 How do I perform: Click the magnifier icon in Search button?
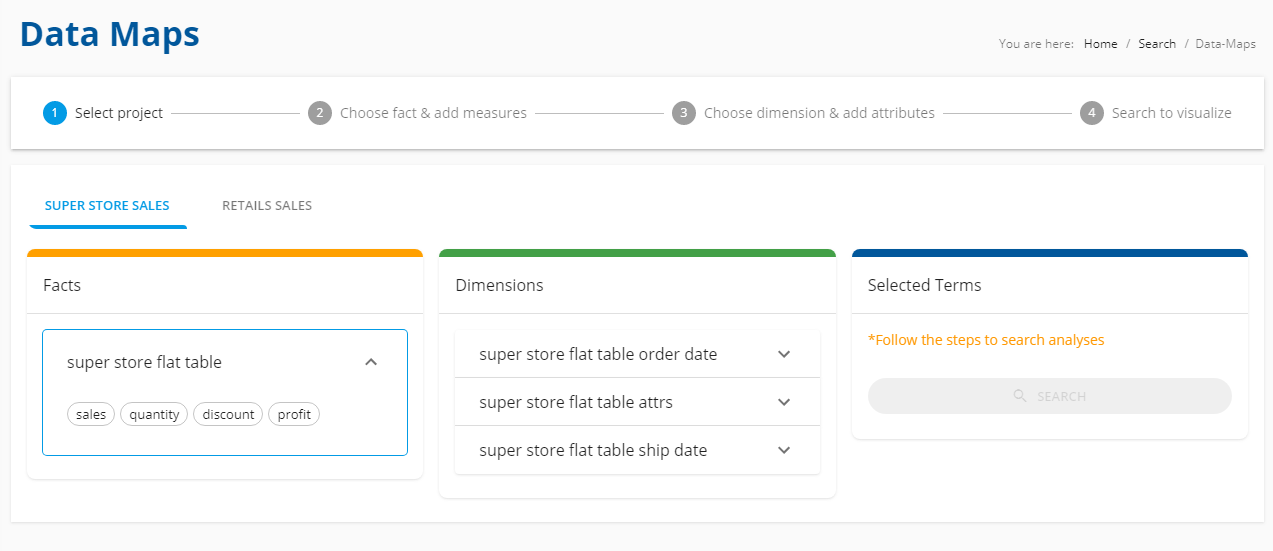(1020, 396)
